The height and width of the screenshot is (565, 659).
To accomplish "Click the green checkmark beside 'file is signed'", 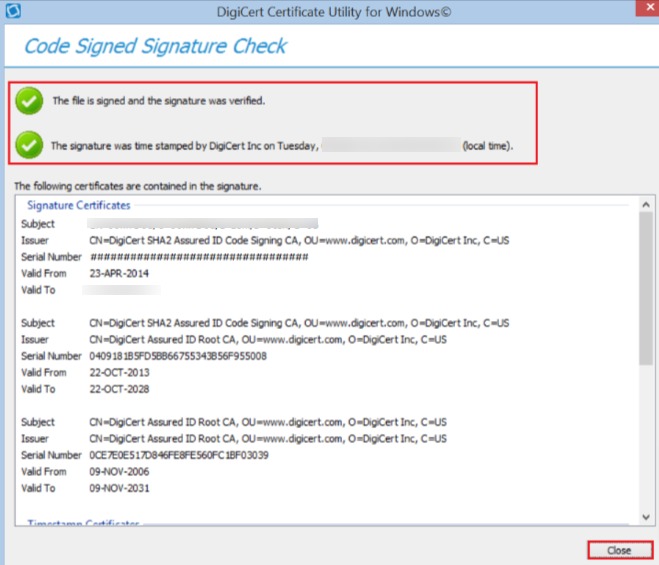I will click(29, 101).
